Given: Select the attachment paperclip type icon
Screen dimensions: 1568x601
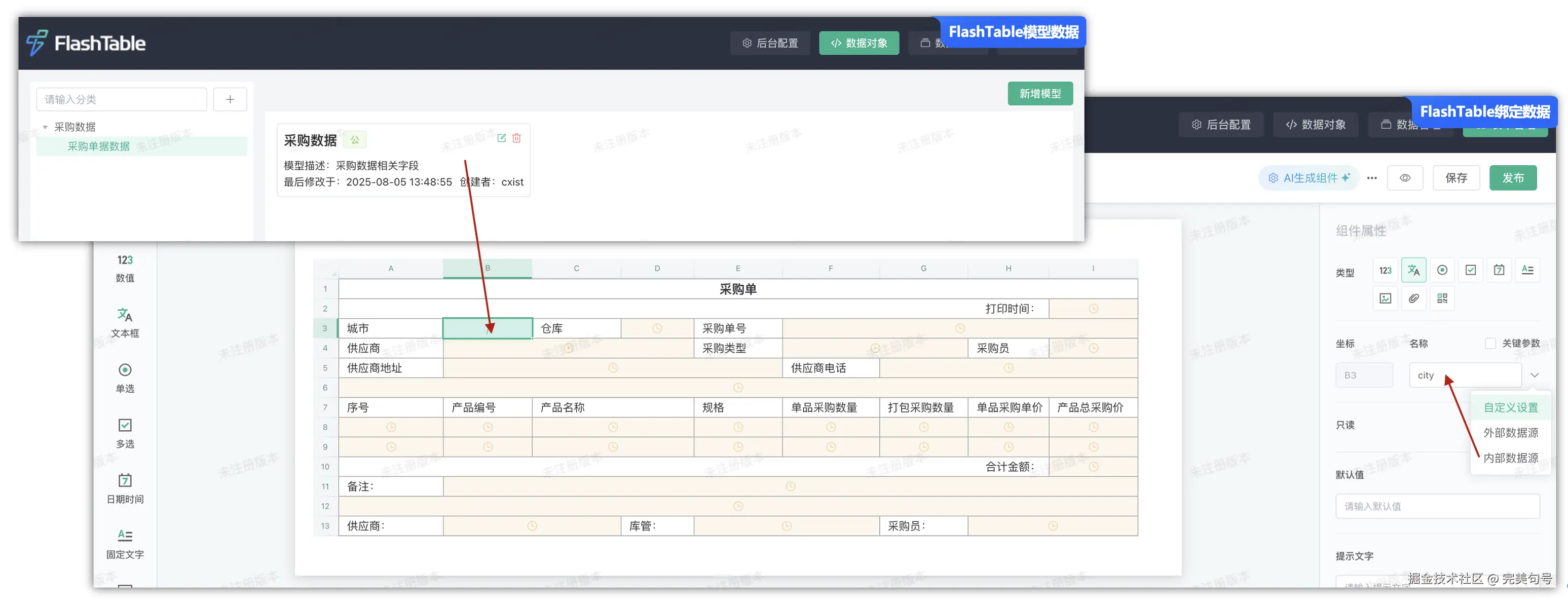Looking at the screenshot, I should 1413,298.
